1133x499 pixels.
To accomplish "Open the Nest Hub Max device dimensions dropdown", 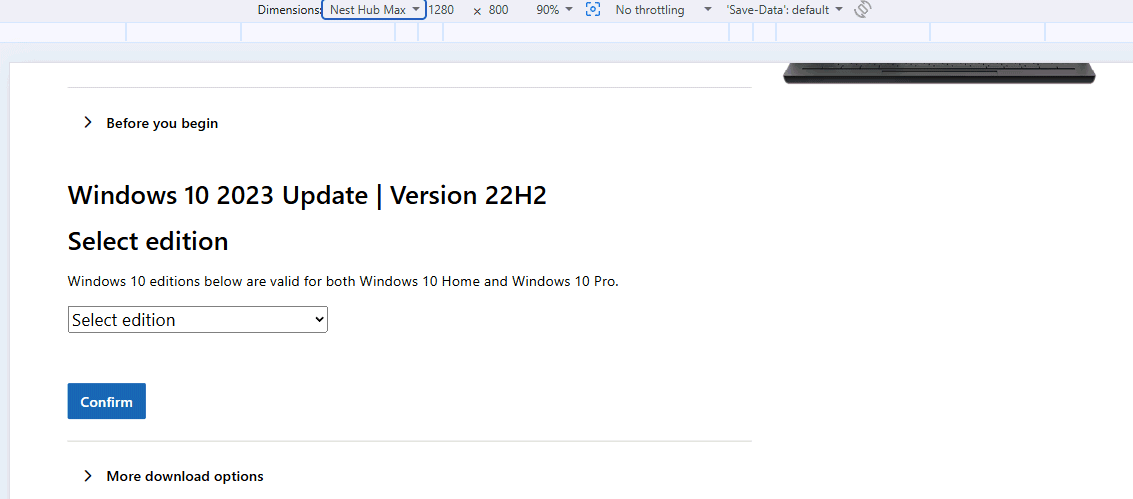I will point(373,10).
